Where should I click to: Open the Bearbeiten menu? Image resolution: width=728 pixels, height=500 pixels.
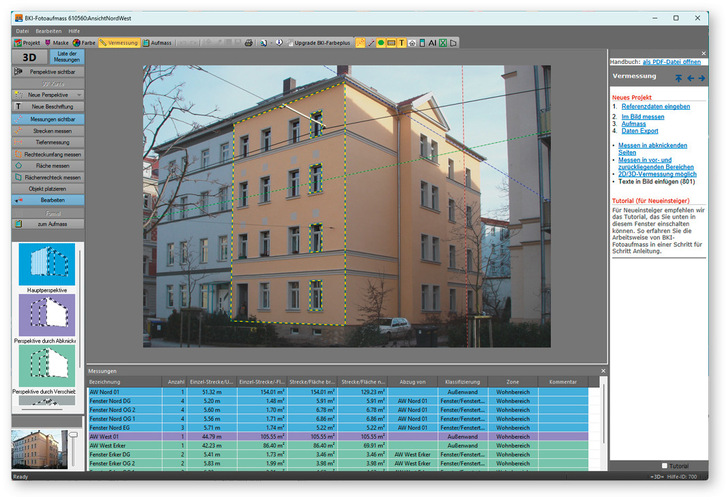[48, 31]
